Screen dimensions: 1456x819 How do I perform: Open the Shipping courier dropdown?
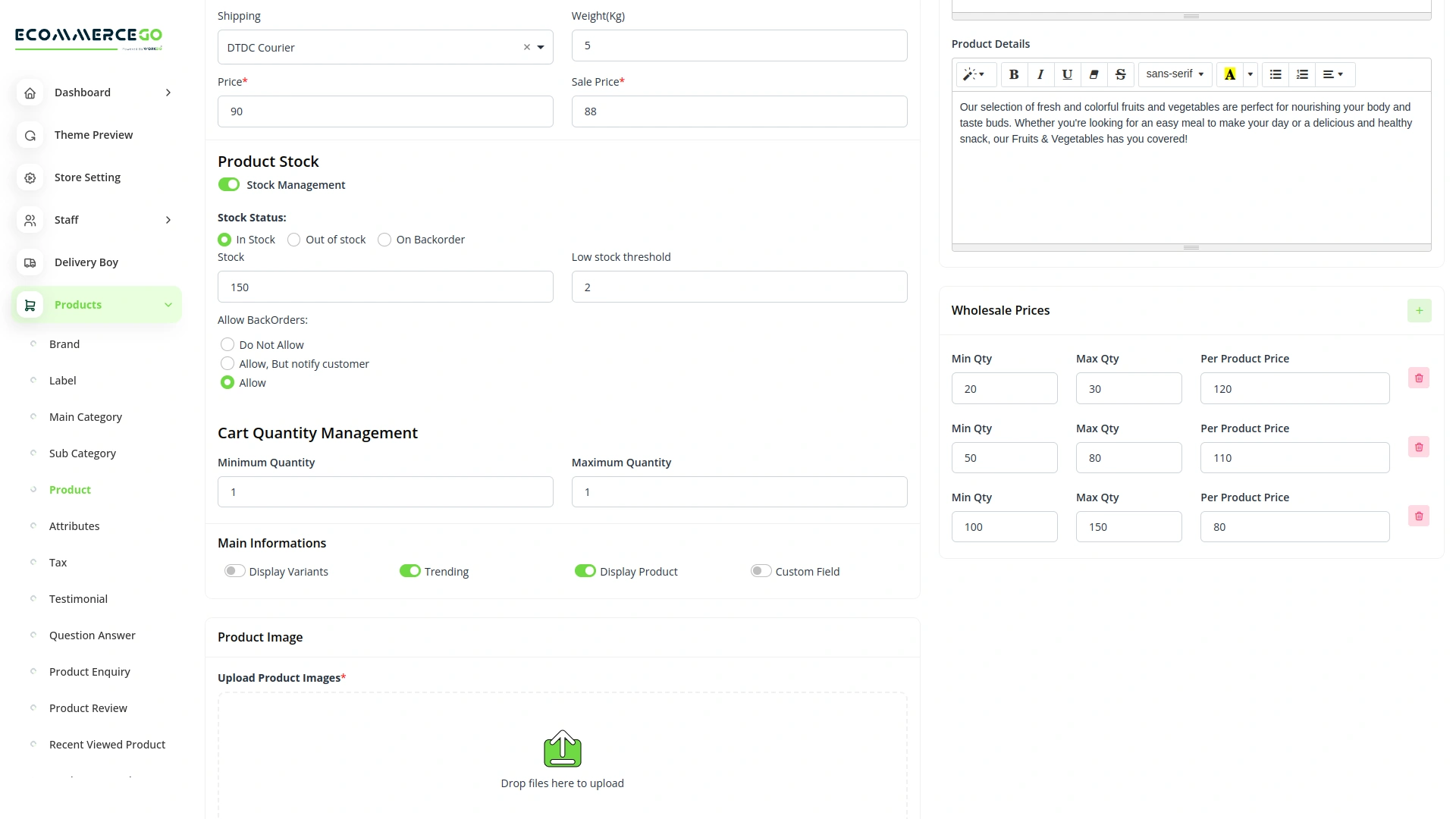(541, 47)
